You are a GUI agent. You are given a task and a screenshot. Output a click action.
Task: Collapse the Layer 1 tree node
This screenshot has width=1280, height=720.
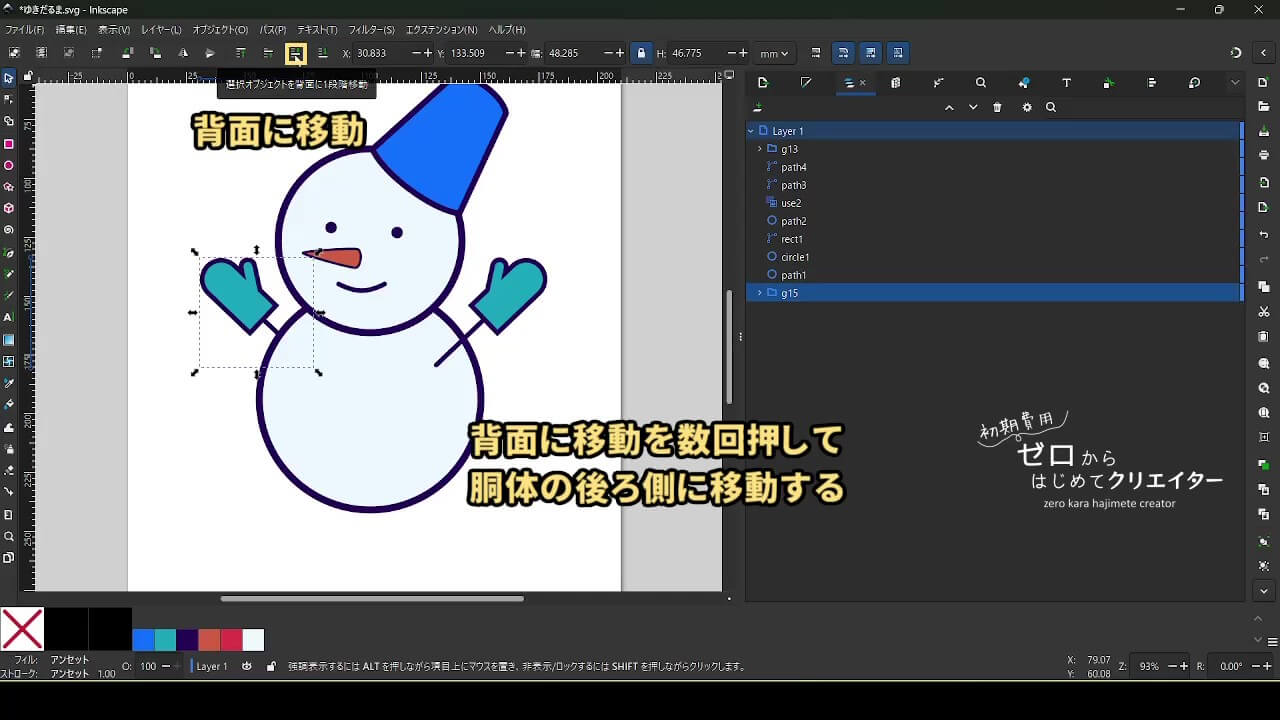pyautogui.click(x=751, y=131)
